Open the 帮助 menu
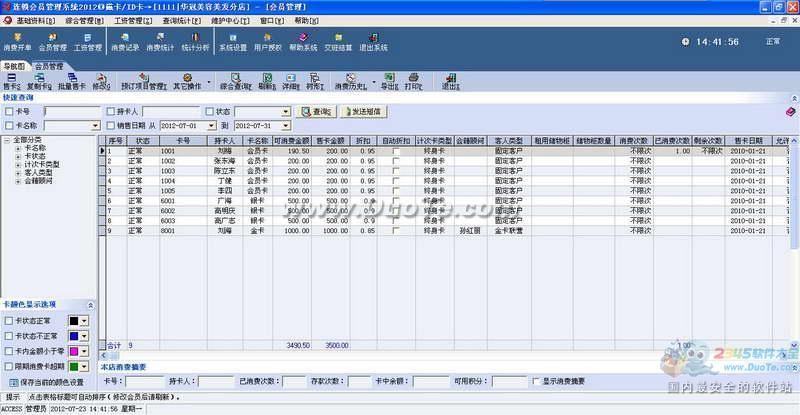Screen dimensions: 800x415 (x=306, y=21)
